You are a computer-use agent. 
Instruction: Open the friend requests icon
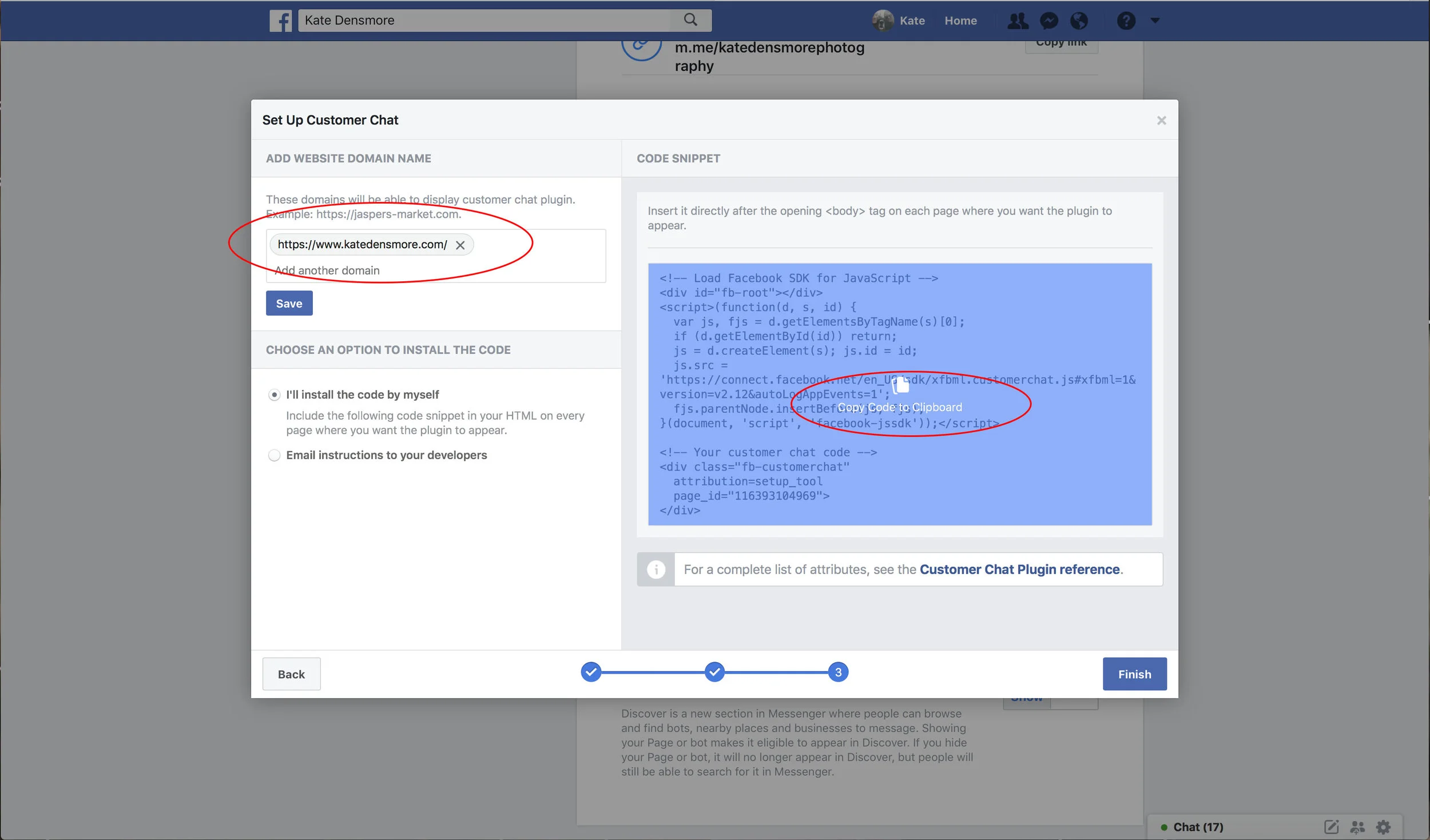[1018, 21]
